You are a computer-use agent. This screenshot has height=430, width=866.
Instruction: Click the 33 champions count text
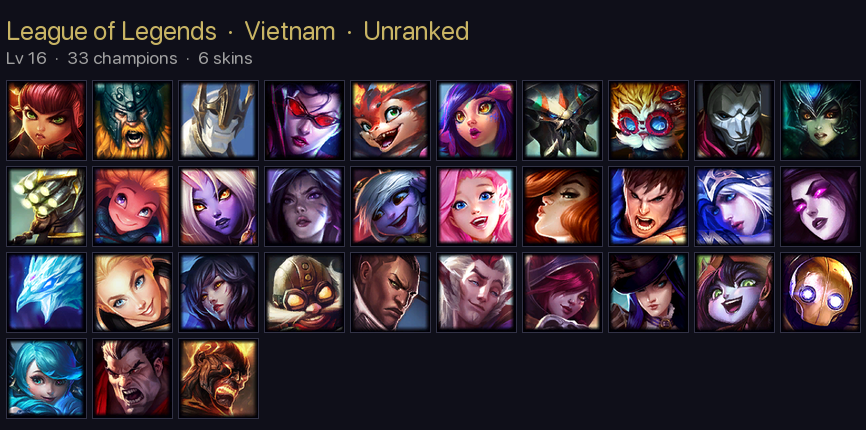click(123, 59)
